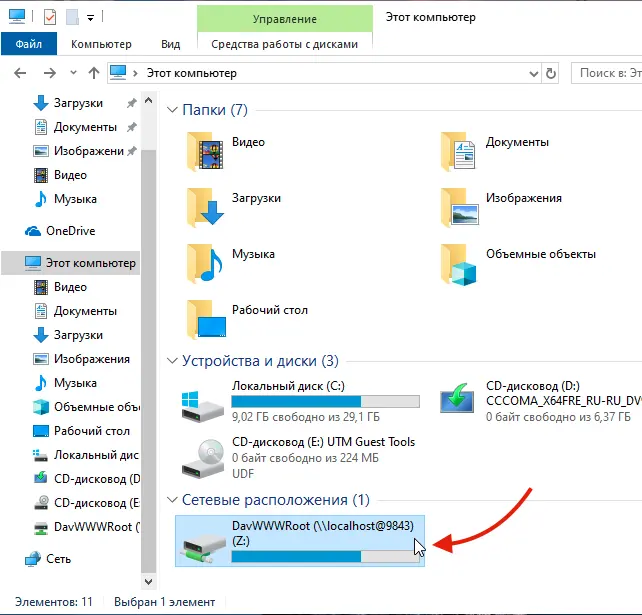The image size is (642, 615).
Task: Open the Средства работы с дисками tab
Action: click(285, 44)
